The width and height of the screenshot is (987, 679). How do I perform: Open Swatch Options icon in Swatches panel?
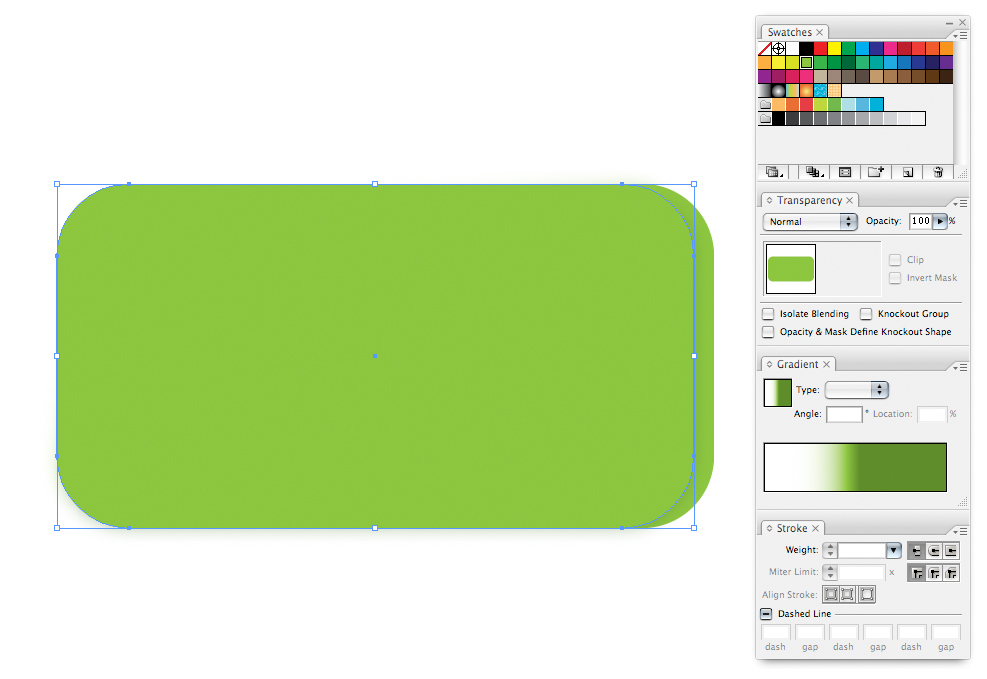click(x=845, y=172)
